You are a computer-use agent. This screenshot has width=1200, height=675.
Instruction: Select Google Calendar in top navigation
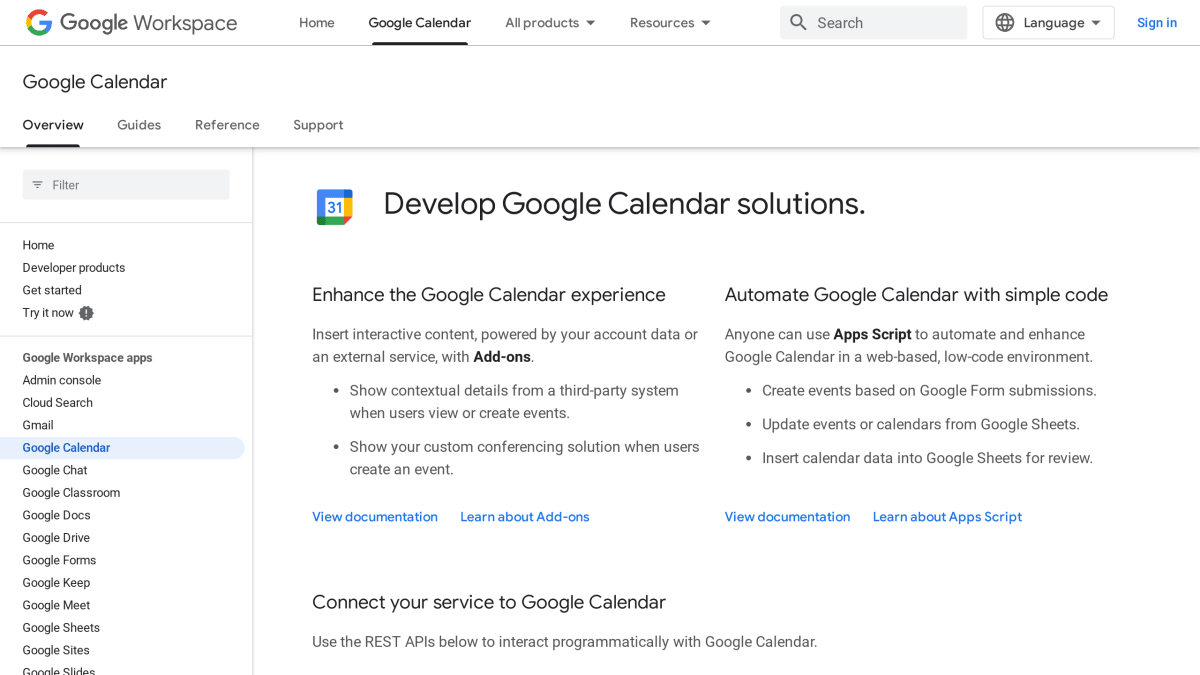pyautogui.click(x=420, y=22)
